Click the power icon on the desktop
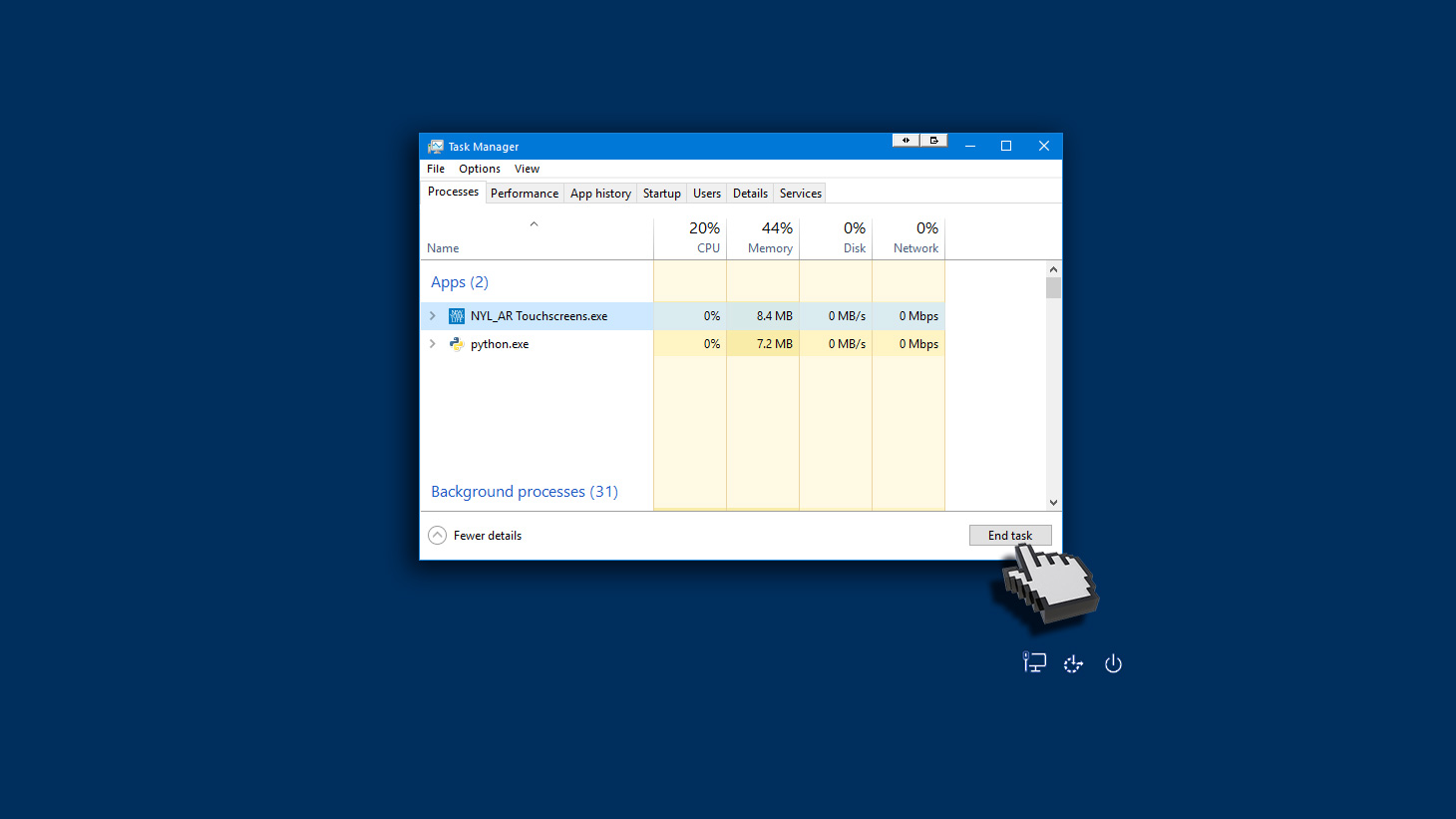Viewport: 1456px width, 819px height. pos(1113,664)
